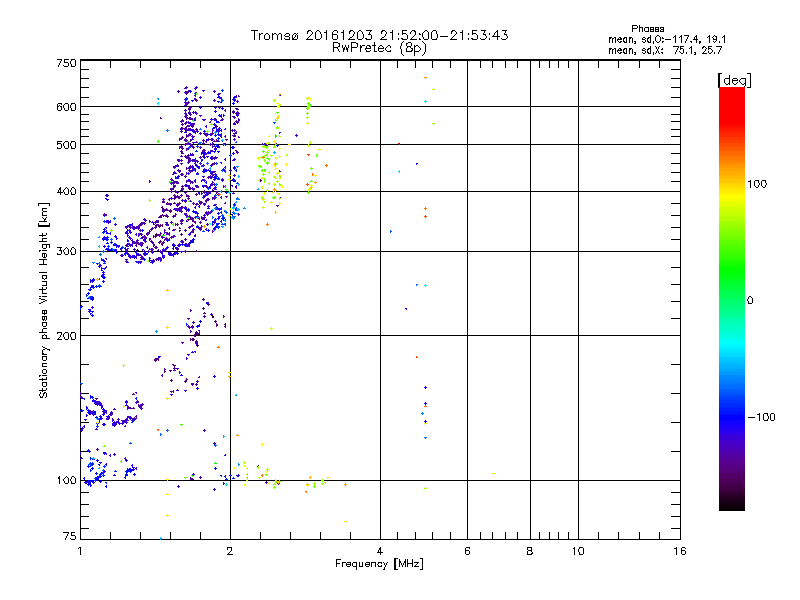
Task: Click the 'Frequency [MHz]' axis title
Action: [379, 564]
